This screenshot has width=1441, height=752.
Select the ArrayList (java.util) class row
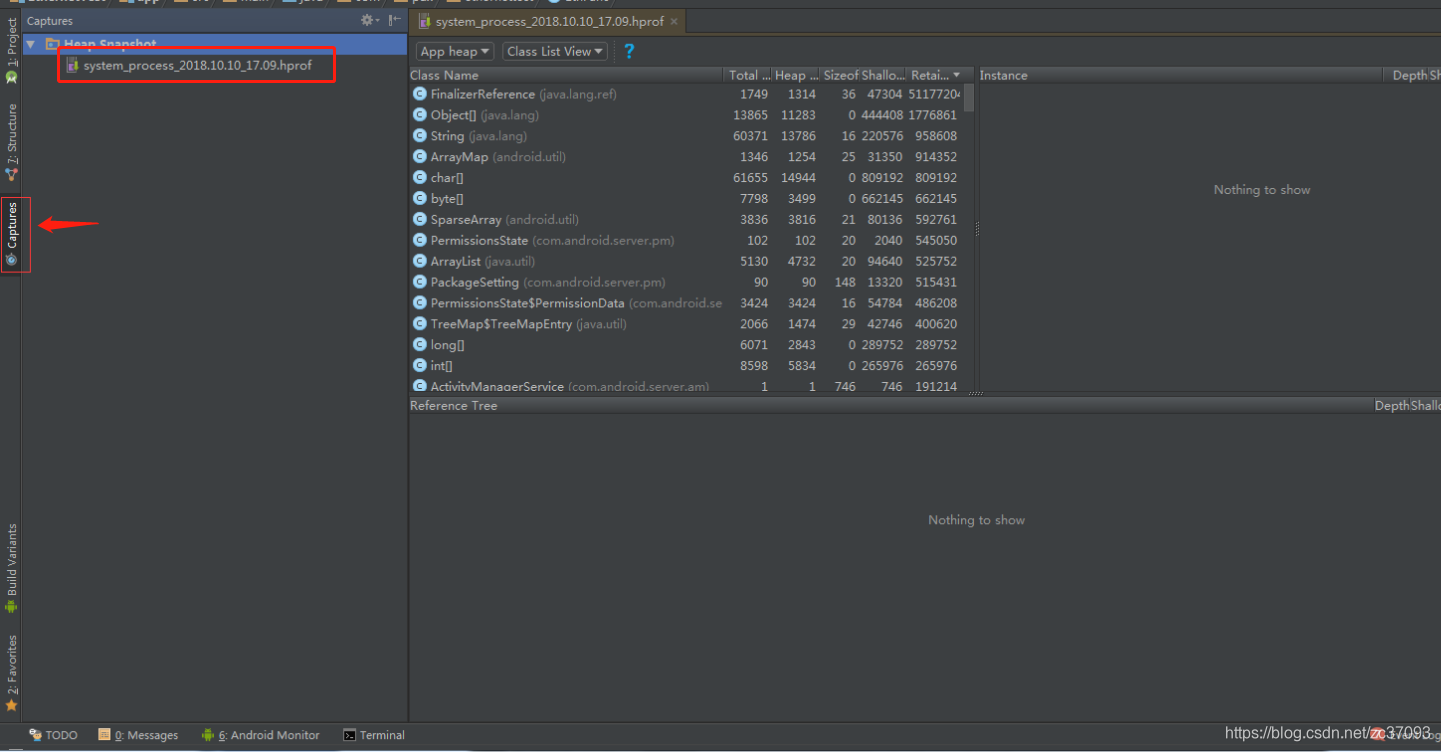[685, 261]
